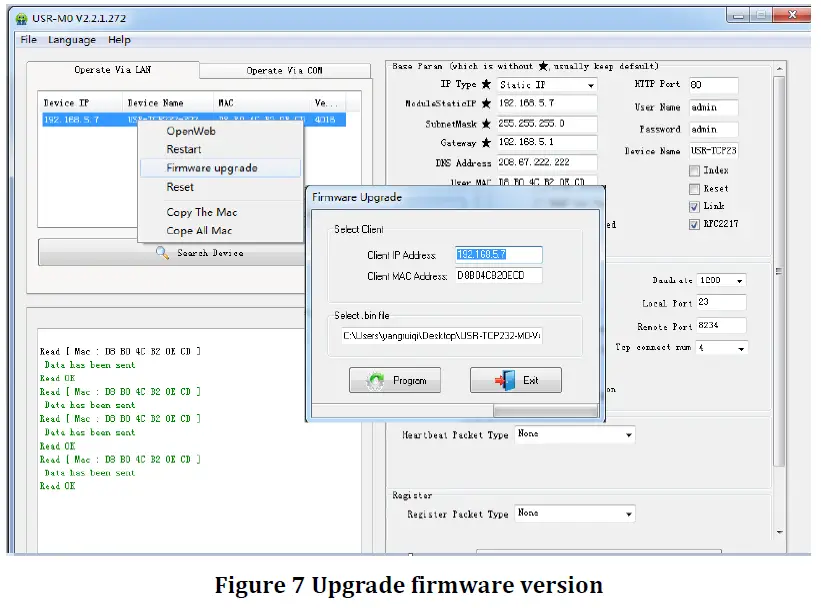Open the IP Type dropdown
Image resolution: width=821 pixels, height=608 pixels.
tap(547, 85)
